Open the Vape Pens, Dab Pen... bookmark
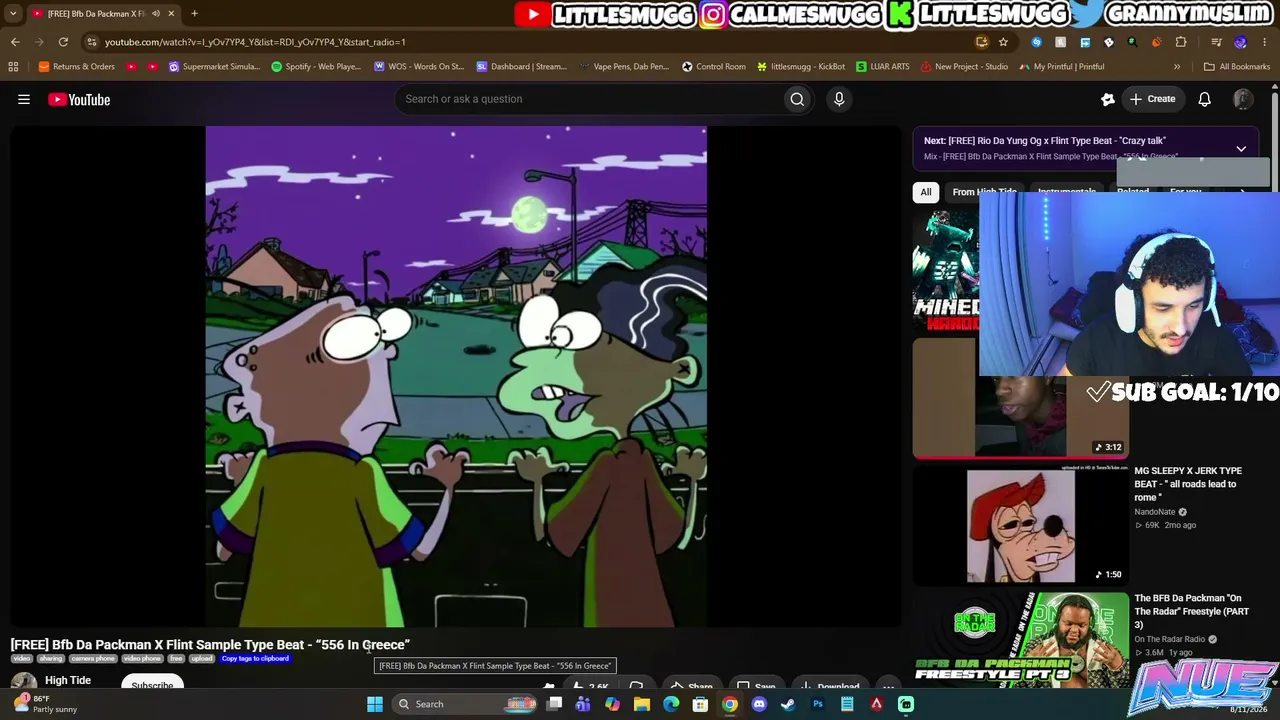This screenshot has width=1280, height=720. click(624, 67)
